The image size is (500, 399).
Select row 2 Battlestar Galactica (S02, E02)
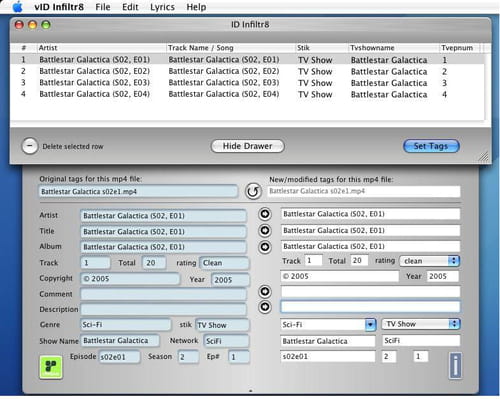[247, 71]
